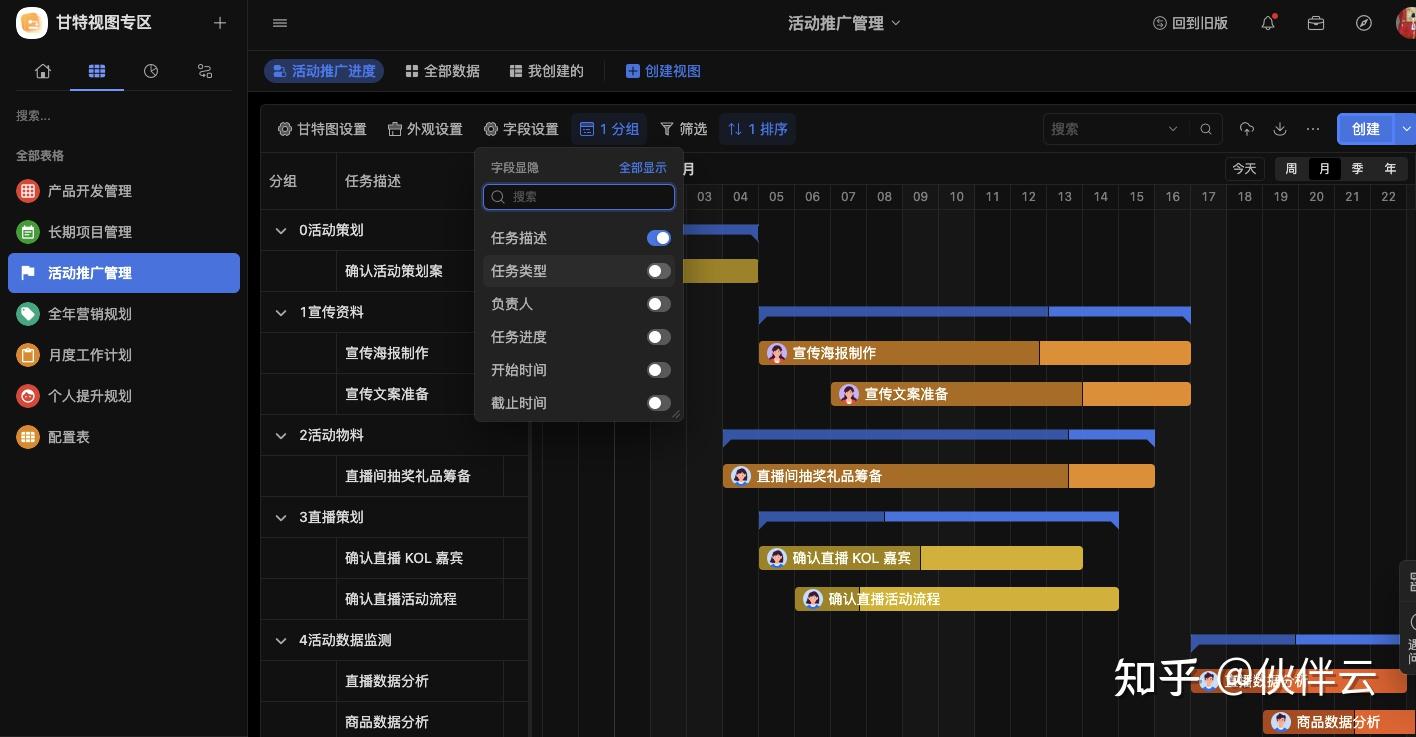
Task: Open notifications bell icon
Action: coord(1268,23)
